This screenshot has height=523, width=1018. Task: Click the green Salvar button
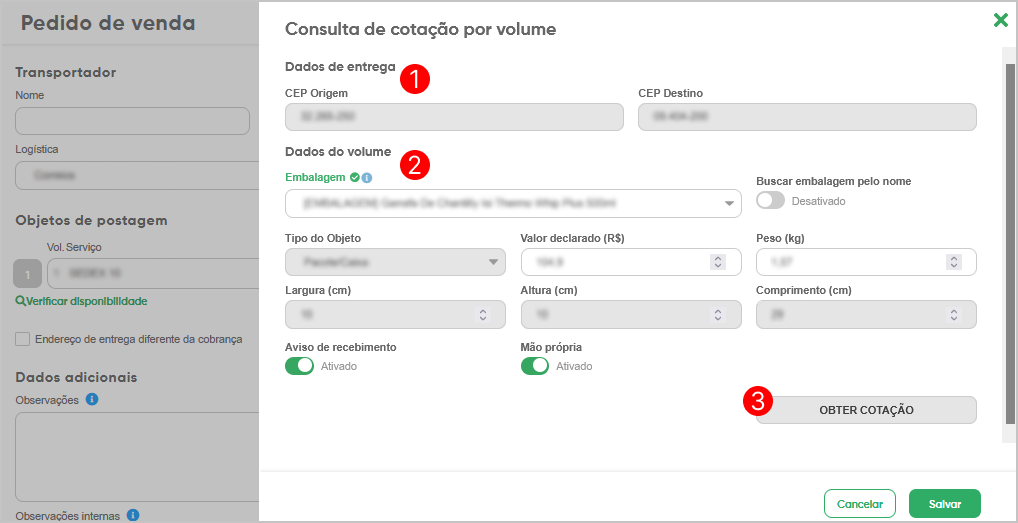point(945,504)
